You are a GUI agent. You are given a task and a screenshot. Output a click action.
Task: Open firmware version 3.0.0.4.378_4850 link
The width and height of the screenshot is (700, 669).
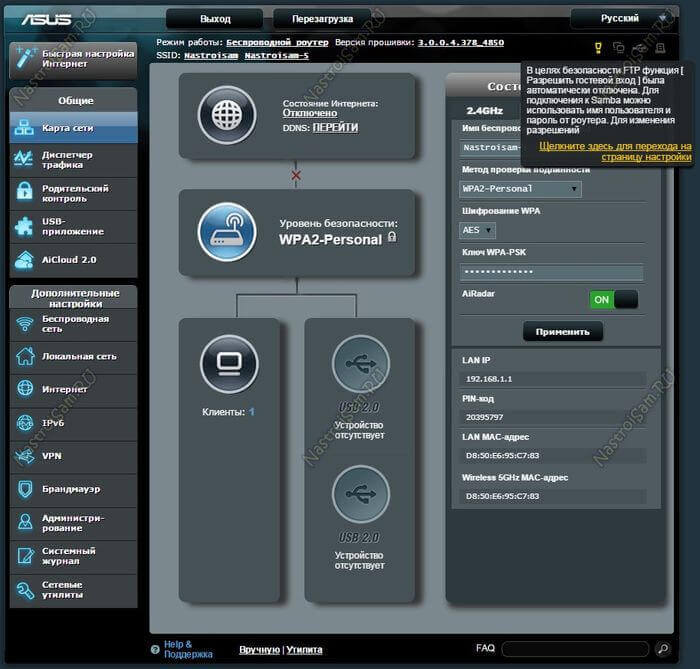(461, 42)
